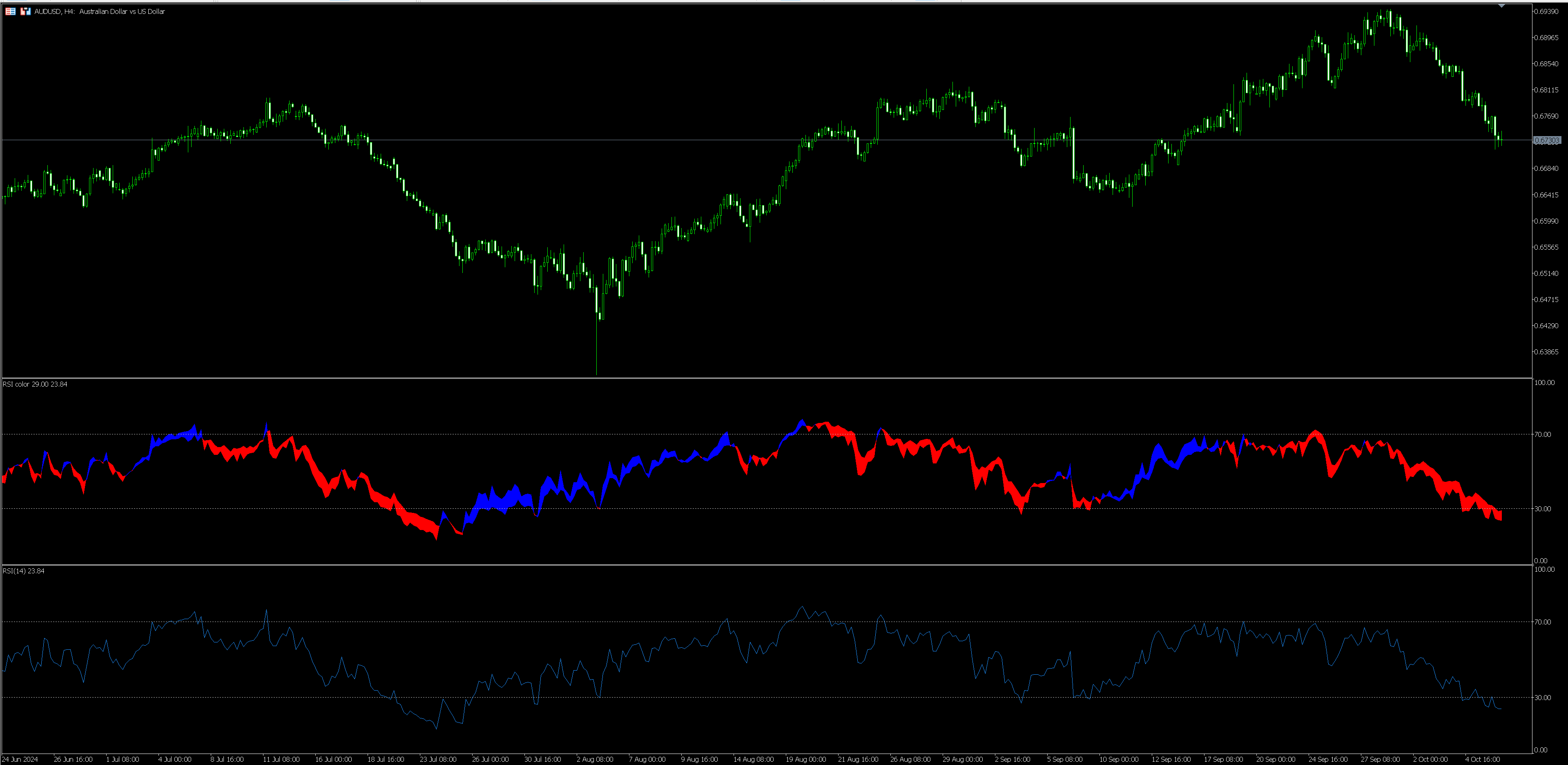Click the '2 Aug 08:00' time label
The height and width of the screenshot is (765, 1568).
pos(595,760)
